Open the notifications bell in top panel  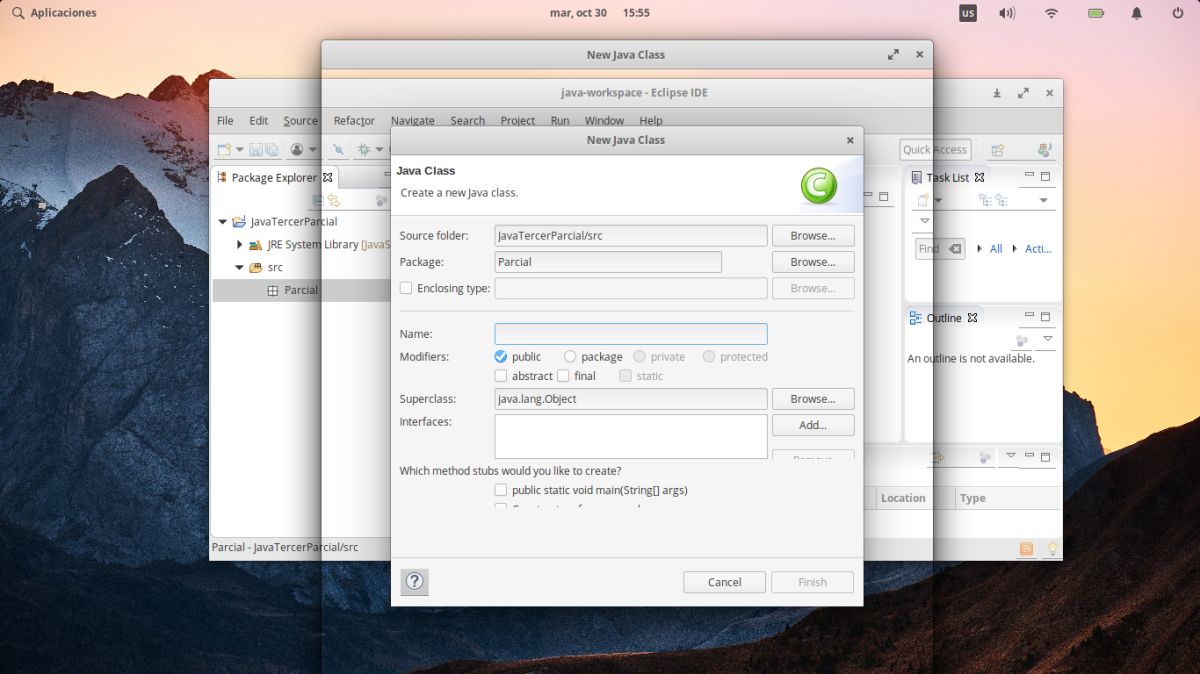[x=1137, y=13]
